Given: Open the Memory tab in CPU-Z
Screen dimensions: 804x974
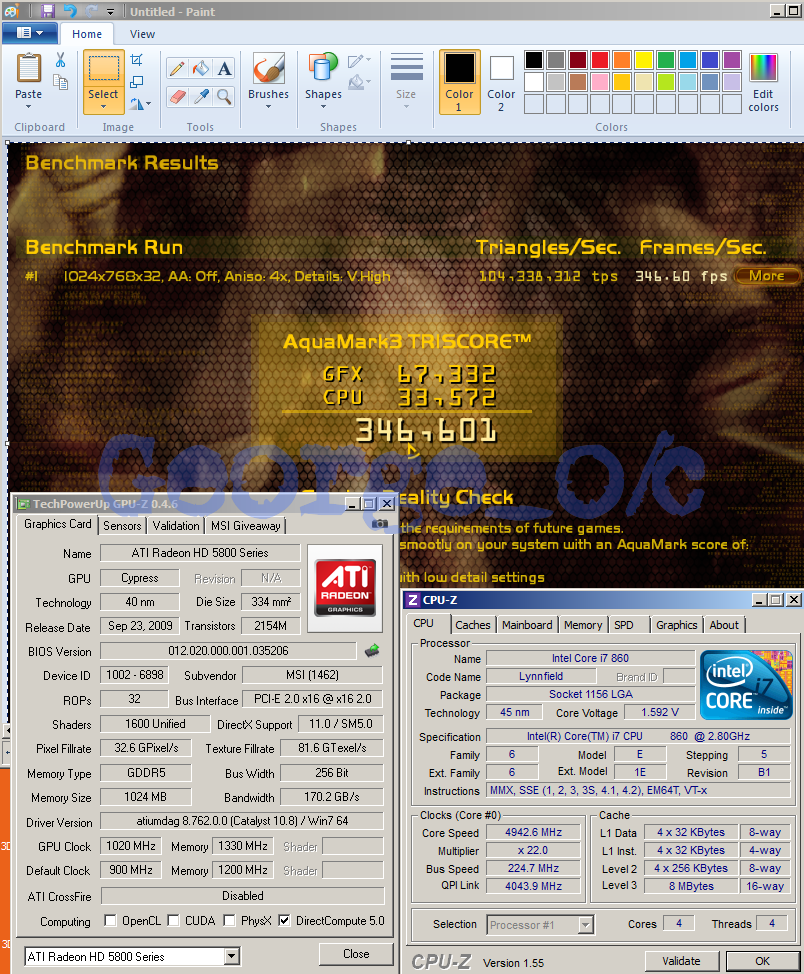Looking at the screenshot, I should tap(583, 625).
